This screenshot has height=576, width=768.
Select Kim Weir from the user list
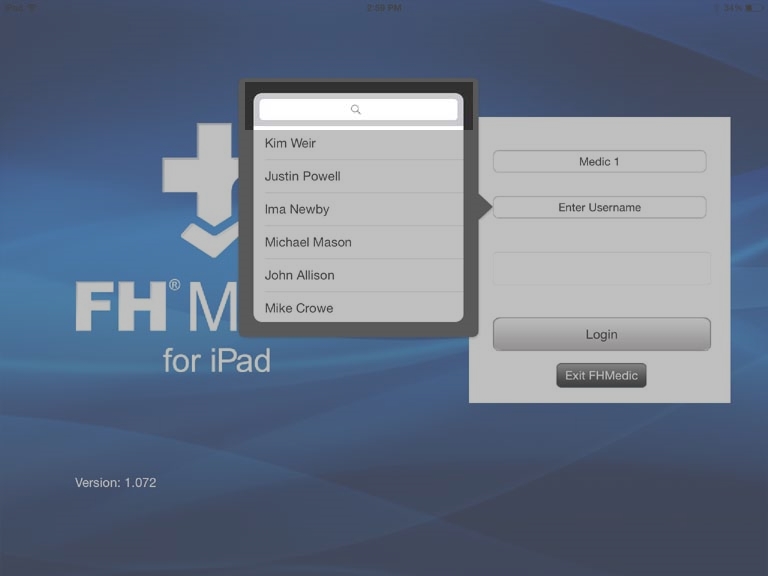[358, 144]
